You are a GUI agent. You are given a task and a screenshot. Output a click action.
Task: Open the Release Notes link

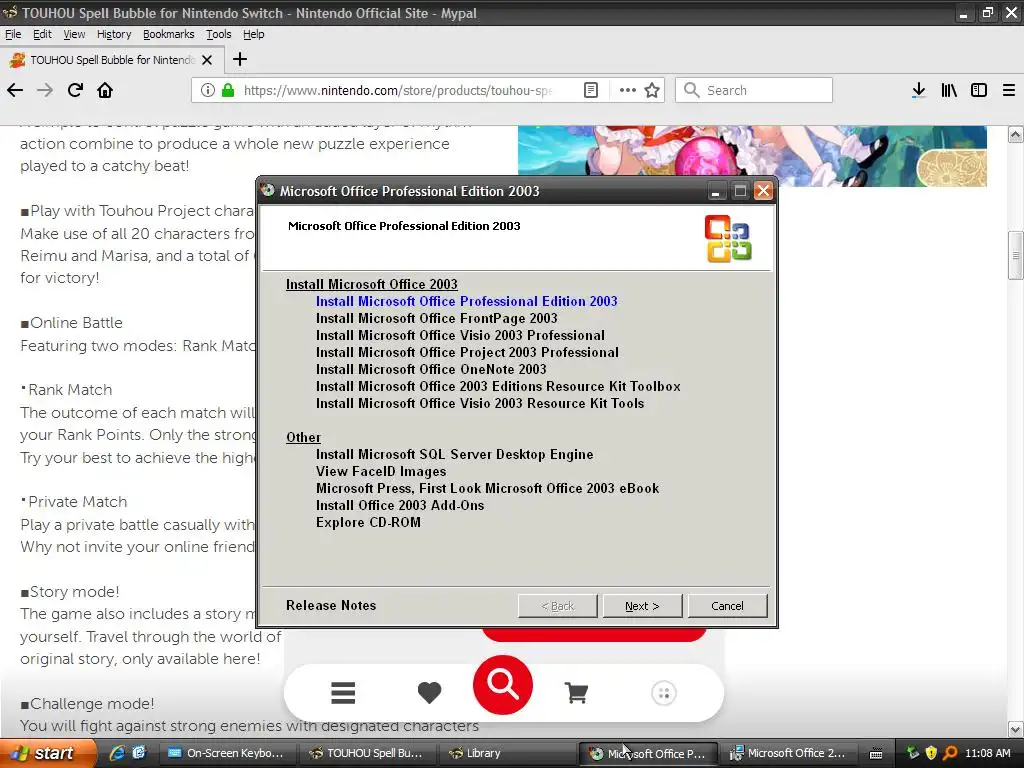coord(330,605)
